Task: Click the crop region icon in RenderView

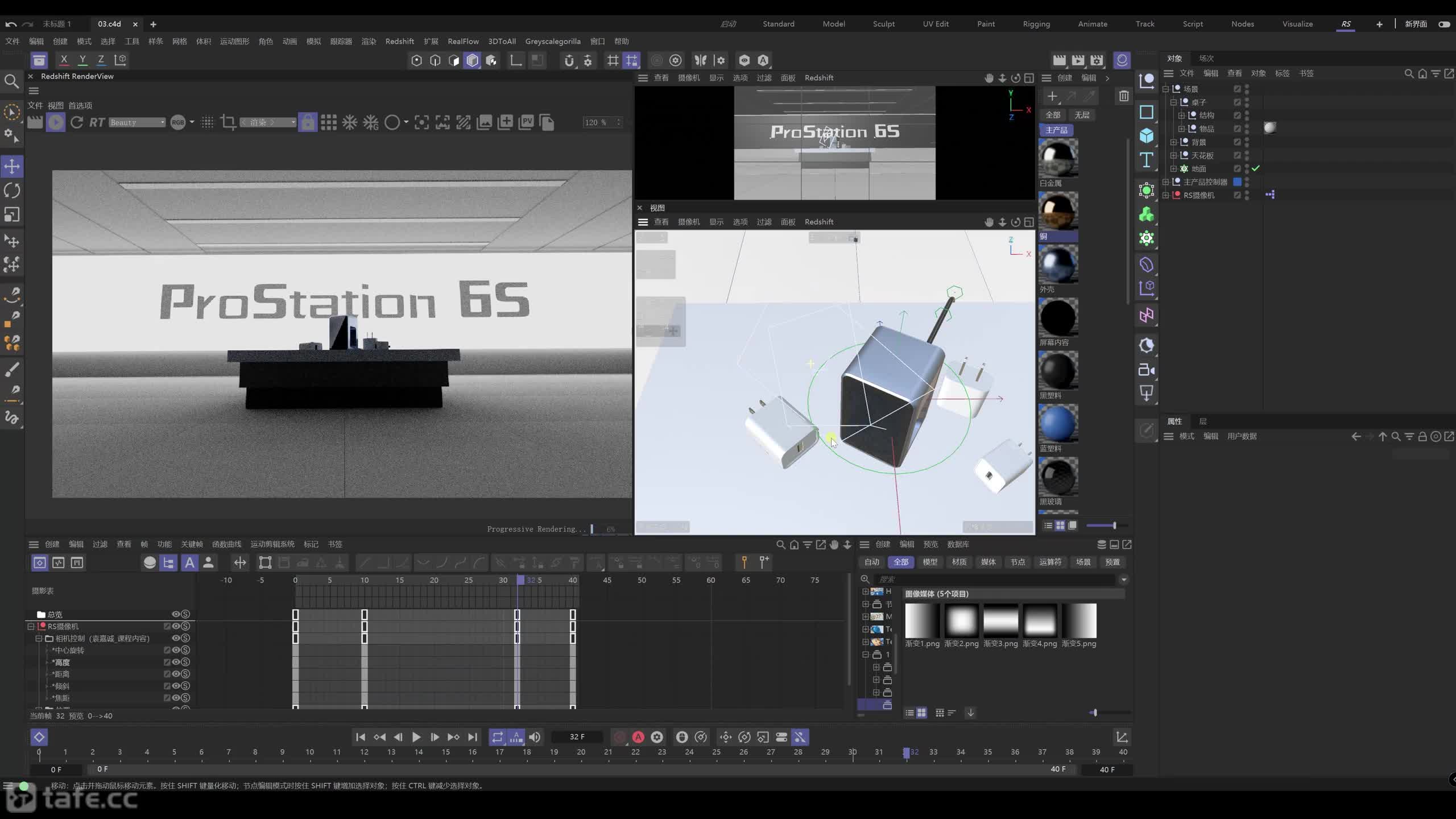Action: click(228, 122)
